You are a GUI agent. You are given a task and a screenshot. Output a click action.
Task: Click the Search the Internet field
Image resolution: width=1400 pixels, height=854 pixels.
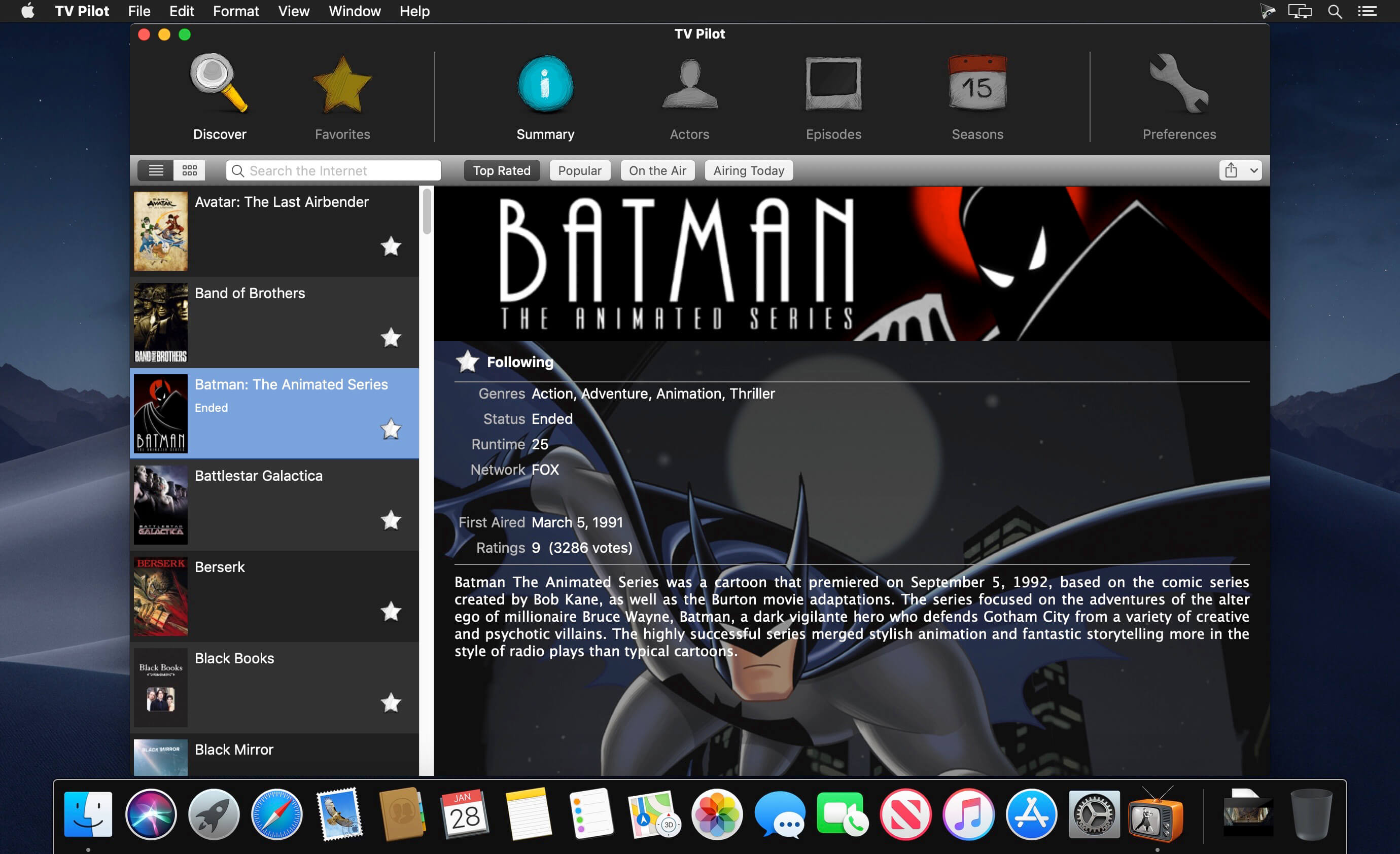click(341, 170)
